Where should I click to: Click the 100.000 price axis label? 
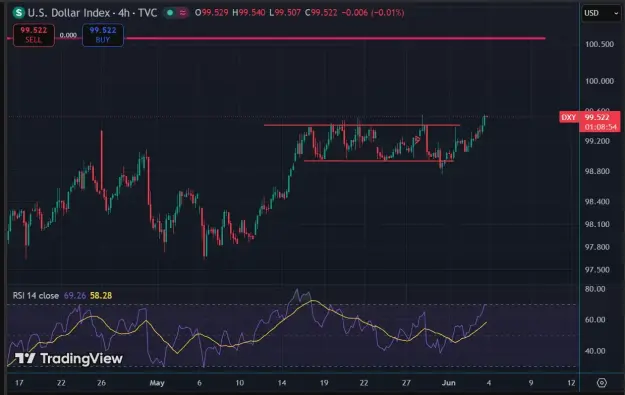coord(599,81)
